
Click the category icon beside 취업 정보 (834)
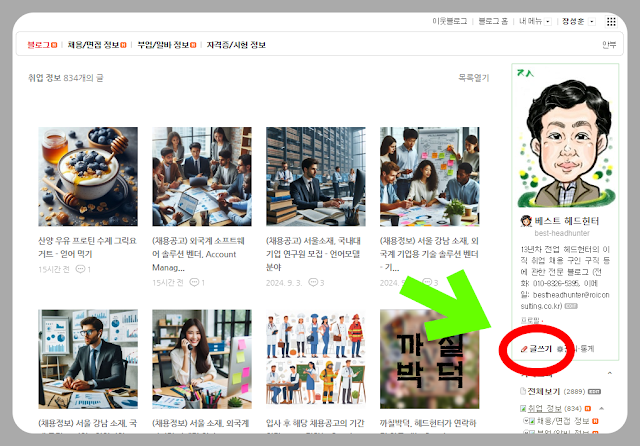(523, 408)
